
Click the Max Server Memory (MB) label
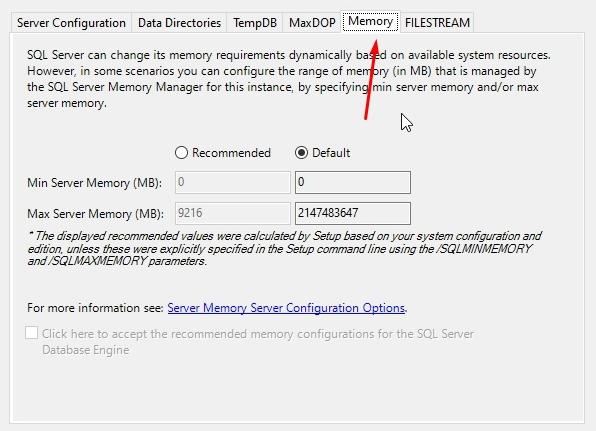95,214
